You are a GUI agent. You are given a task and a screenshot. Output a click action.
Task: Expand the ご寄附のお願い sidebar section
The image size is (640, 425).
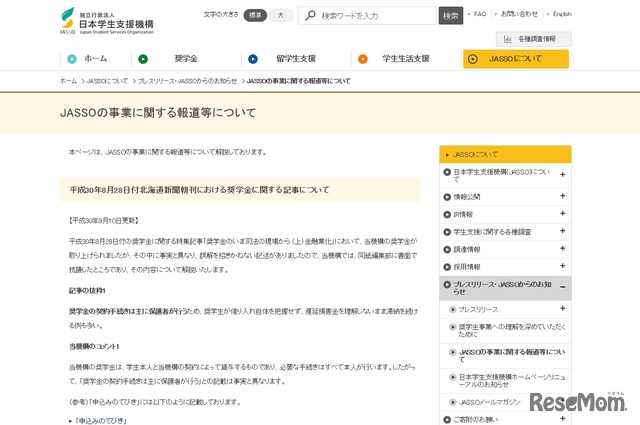click(562, 418)
